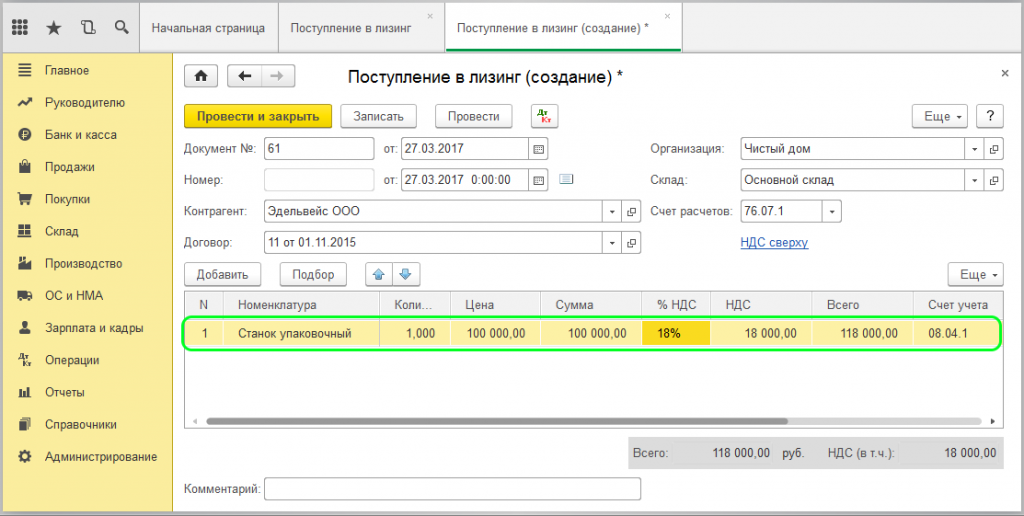The height and width of the screenshot is (516, 1024).
Task: Open the Еще menu above the table
Action: click(974, 274)
